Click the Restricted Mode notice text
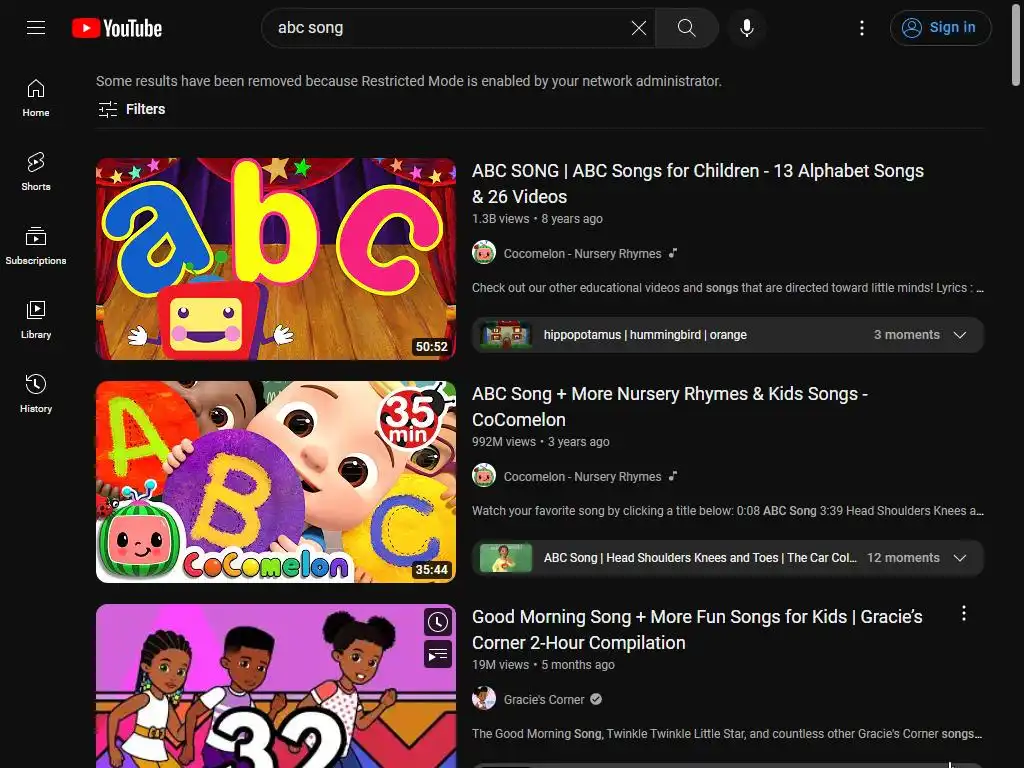The width and height of the screenshot is (1024, 768). (409, 81)
